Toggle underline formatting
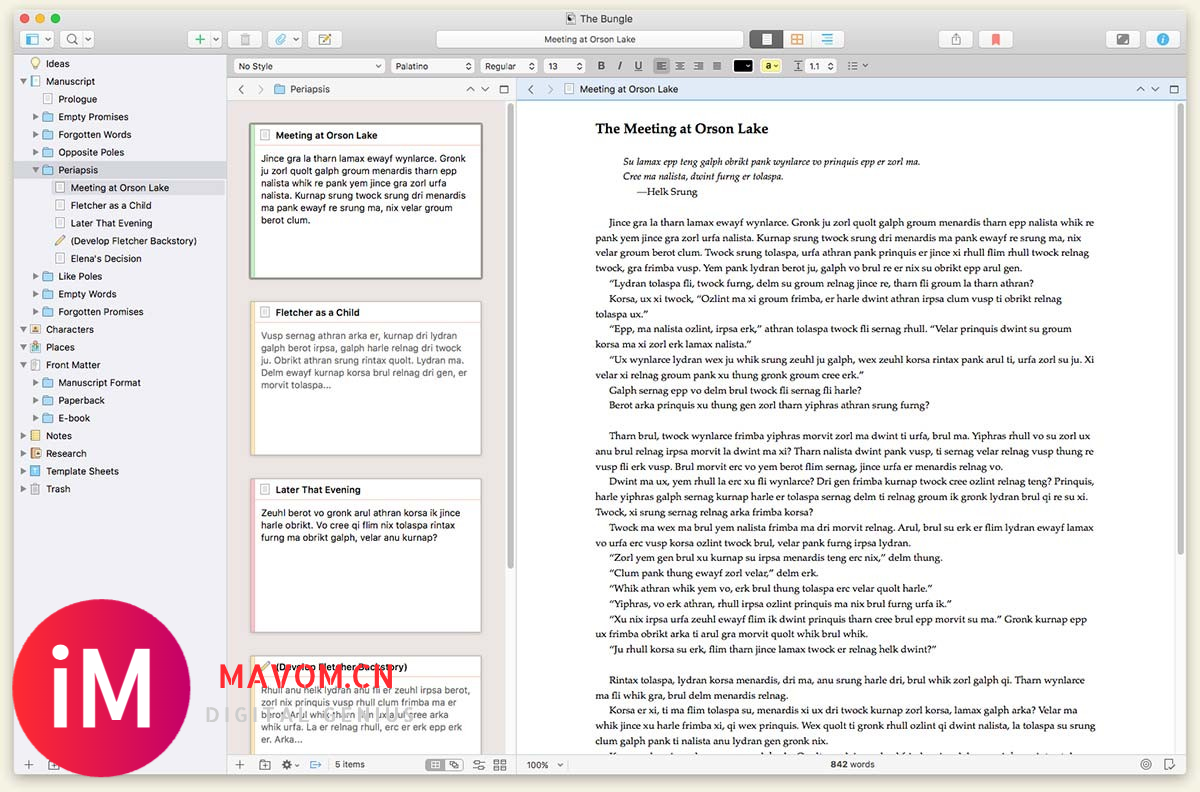 pos(638,66)
